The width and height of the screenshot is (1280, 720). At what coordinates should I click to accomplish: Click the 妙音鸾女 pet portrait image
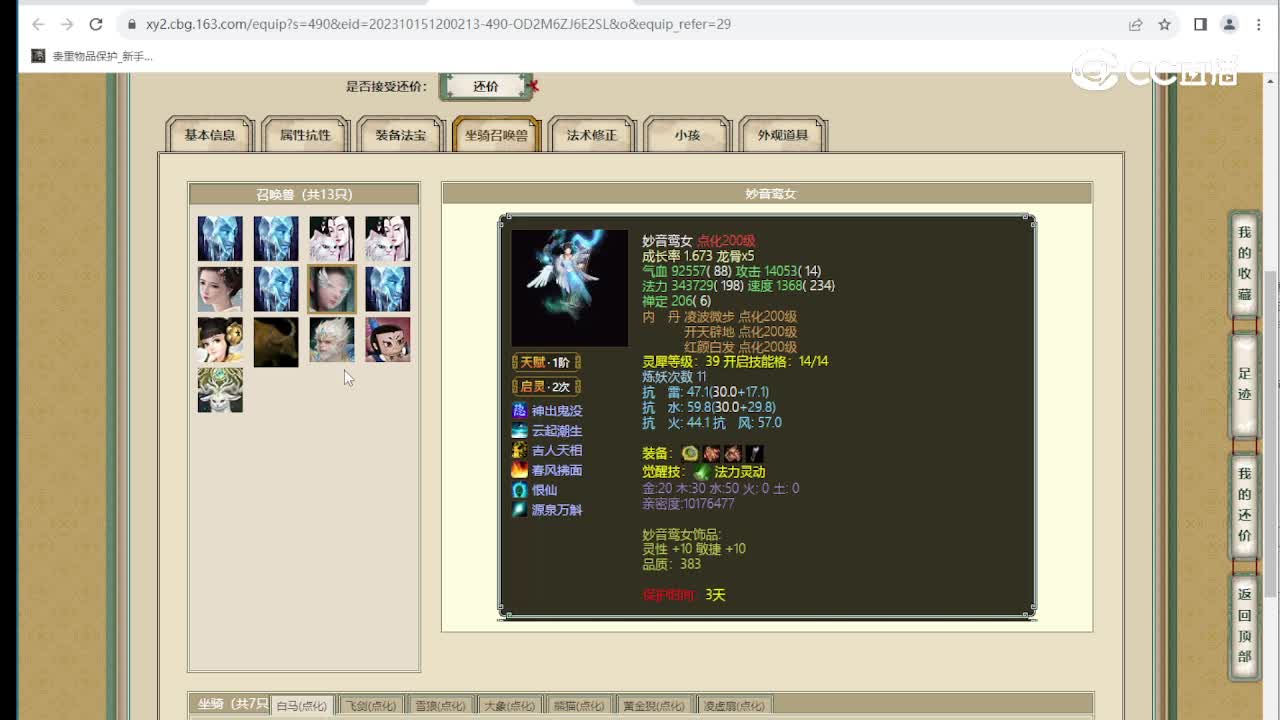coord(570,288)
